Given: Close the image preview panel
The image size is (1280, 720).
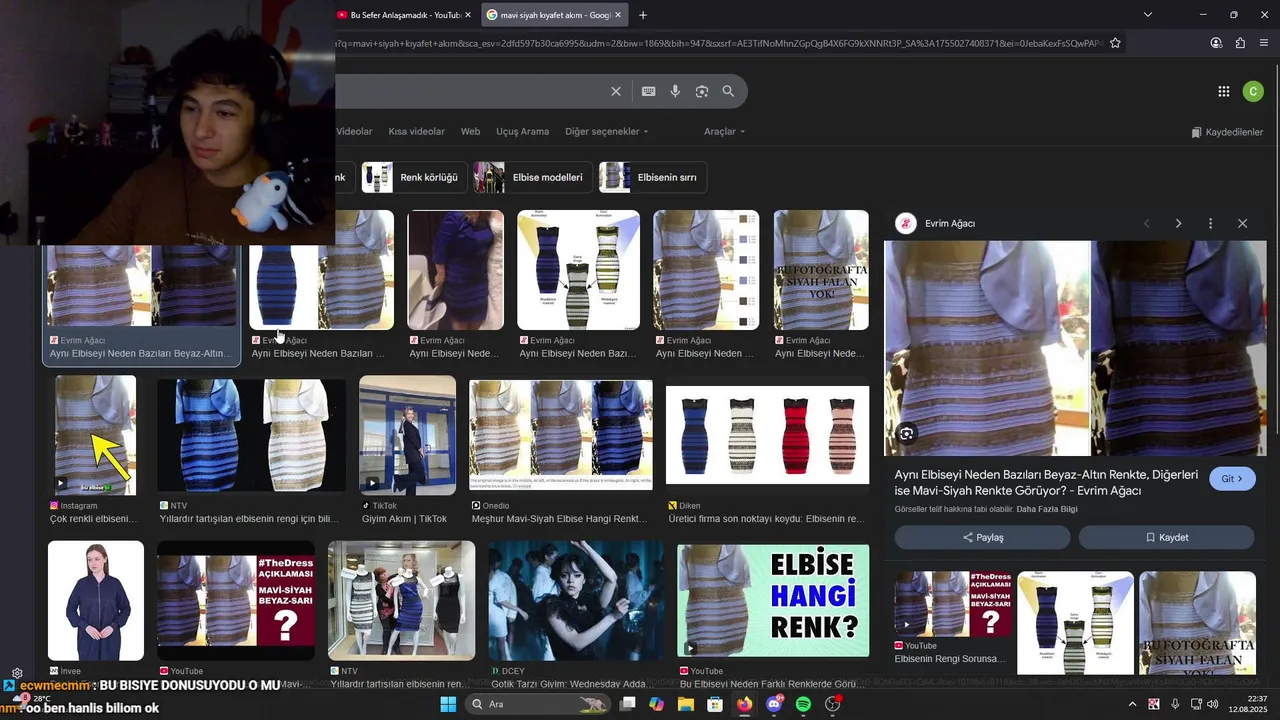Looking at the screenshot, I should 1242,223.
